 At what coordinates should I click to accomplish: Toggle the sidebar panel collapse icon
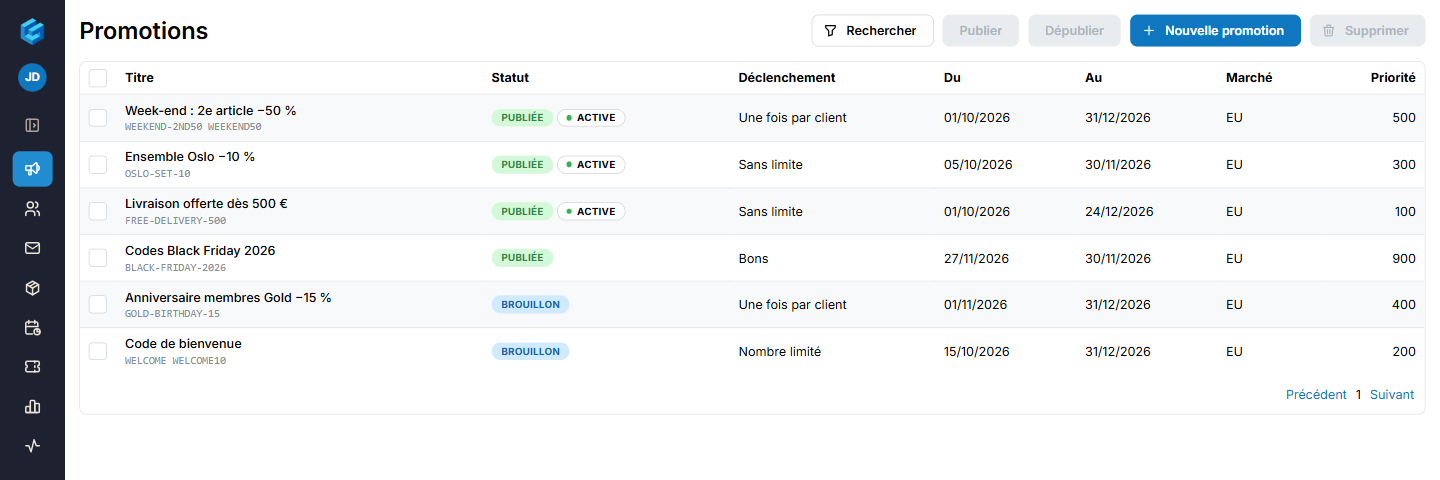click(x=32, y=125)
